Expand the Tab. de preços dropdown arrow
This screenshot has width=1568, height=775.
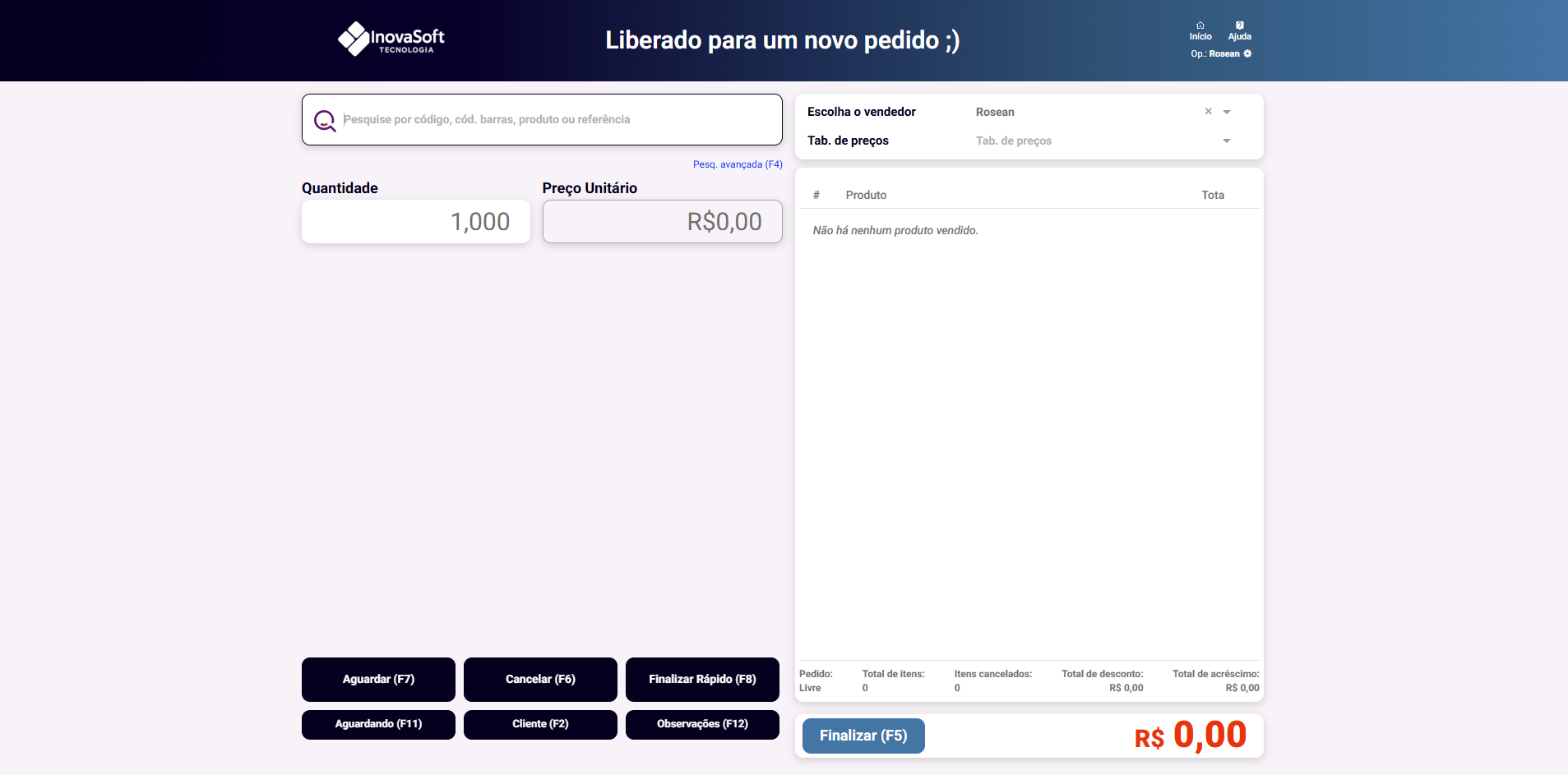[1227, 141]
